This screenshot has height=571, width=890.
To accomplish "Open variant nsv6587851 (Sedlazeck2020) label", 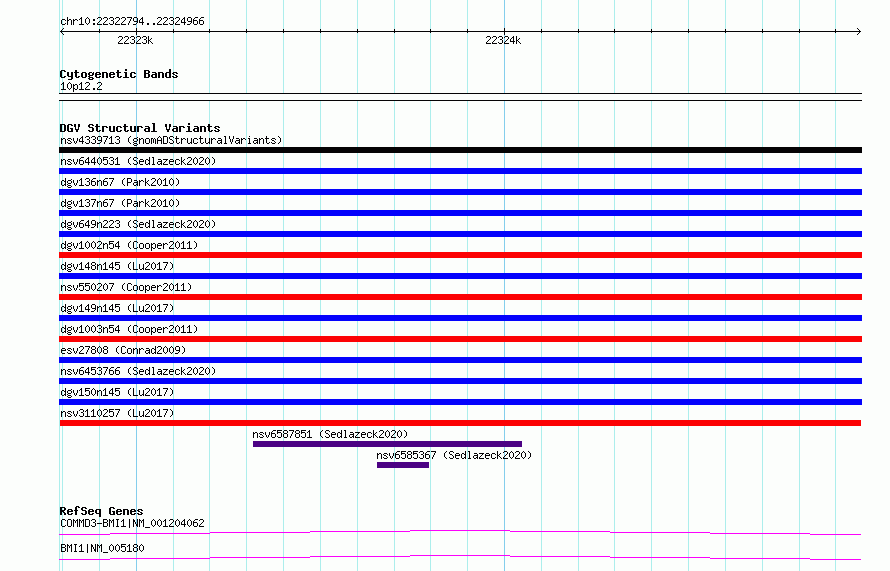I will pyautogui.click(x=330, y=434).
